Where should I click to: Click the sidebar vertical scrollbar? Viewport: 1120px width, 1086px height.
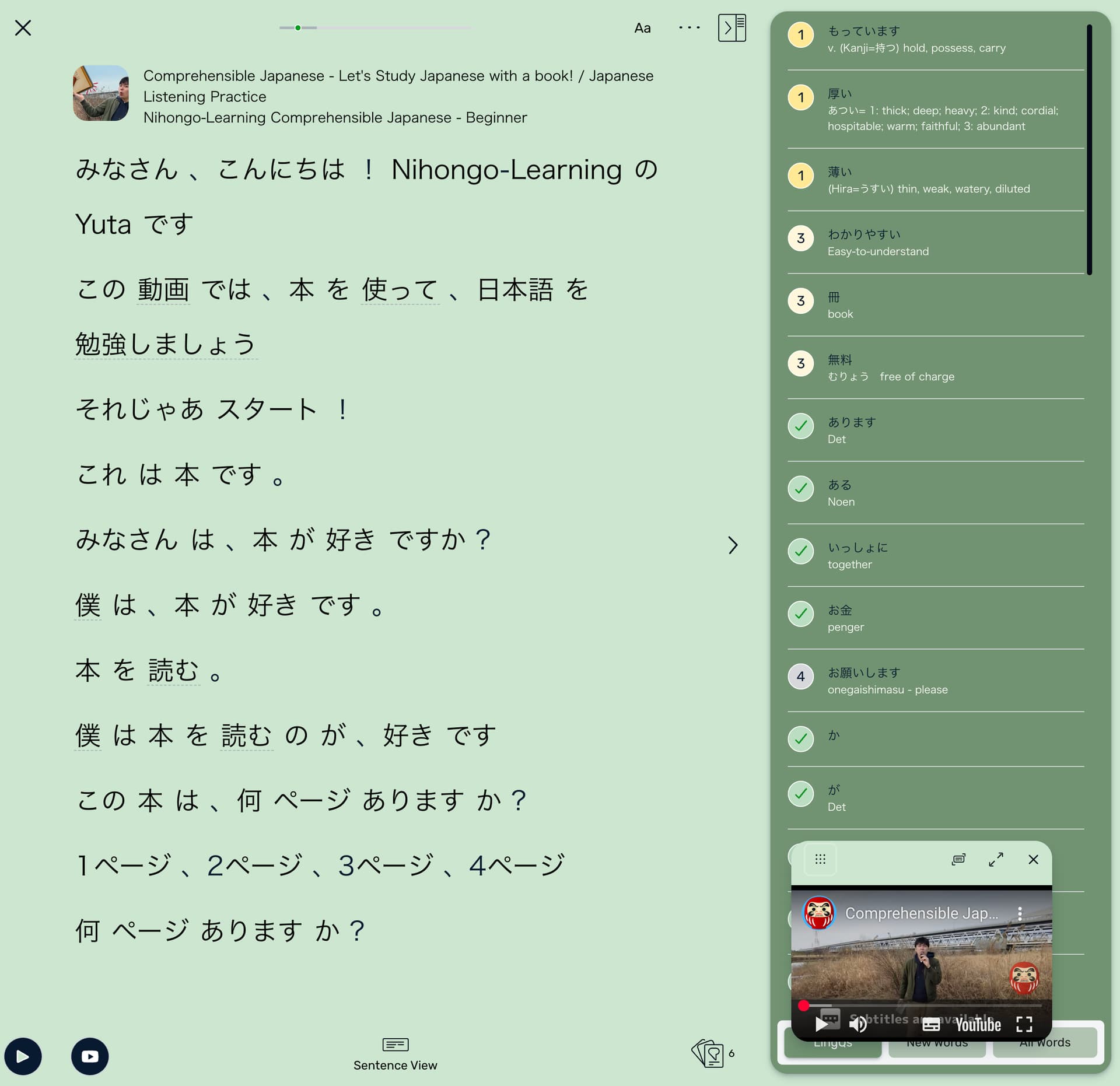[1089, 149]
